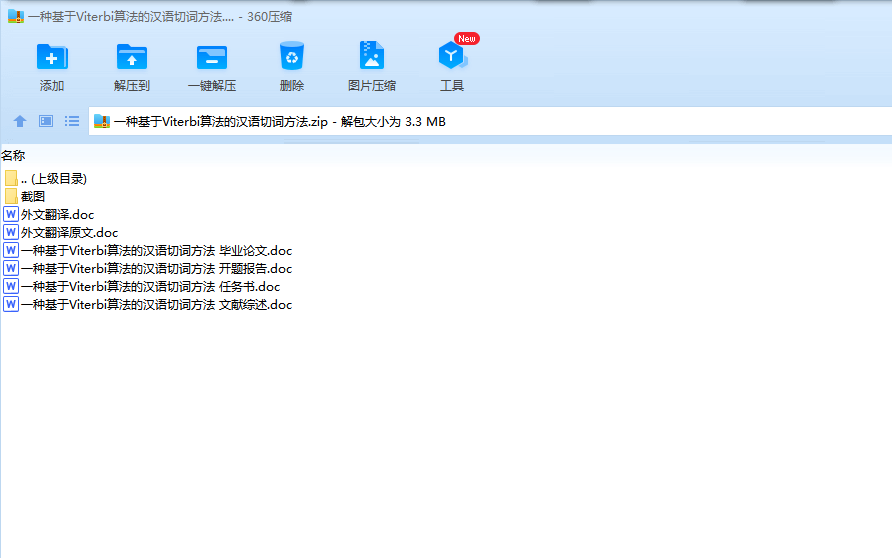Select the file name 外文翻译.doc
Image resolution: width=892 pixels, height=558 pixels.
coord(57,214)
